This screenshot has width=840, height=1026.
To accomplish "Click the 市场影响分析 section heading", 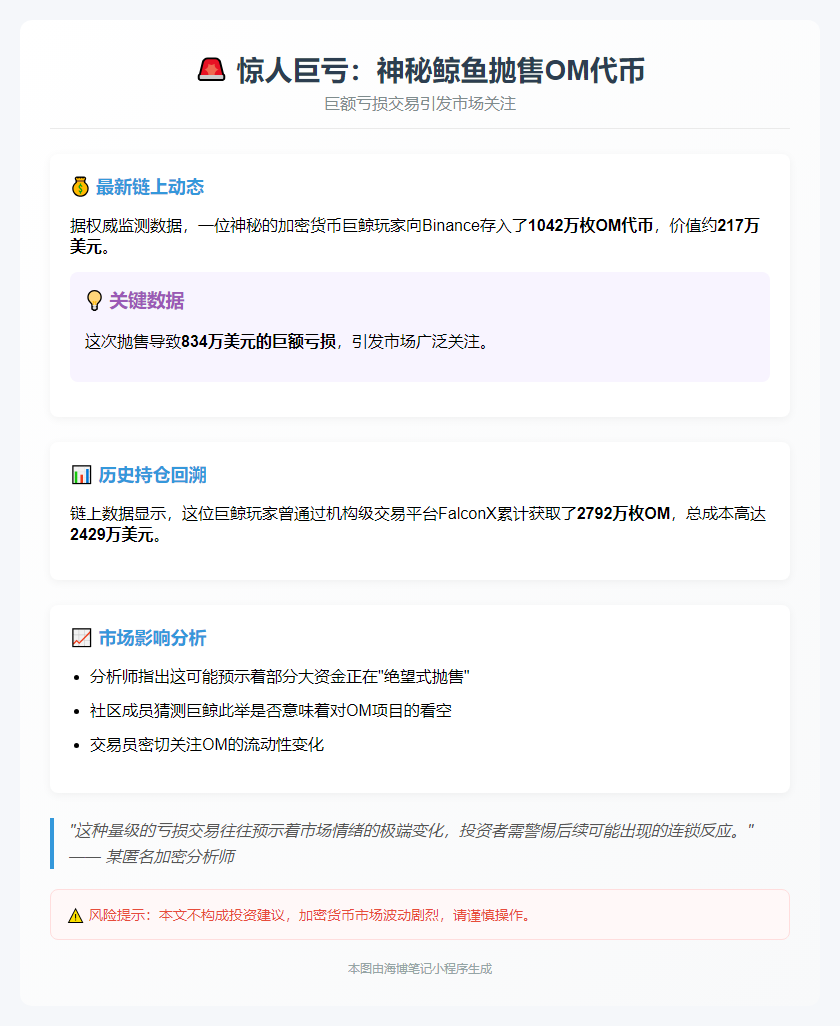I will pyautogui.click(x=152, y=638).
